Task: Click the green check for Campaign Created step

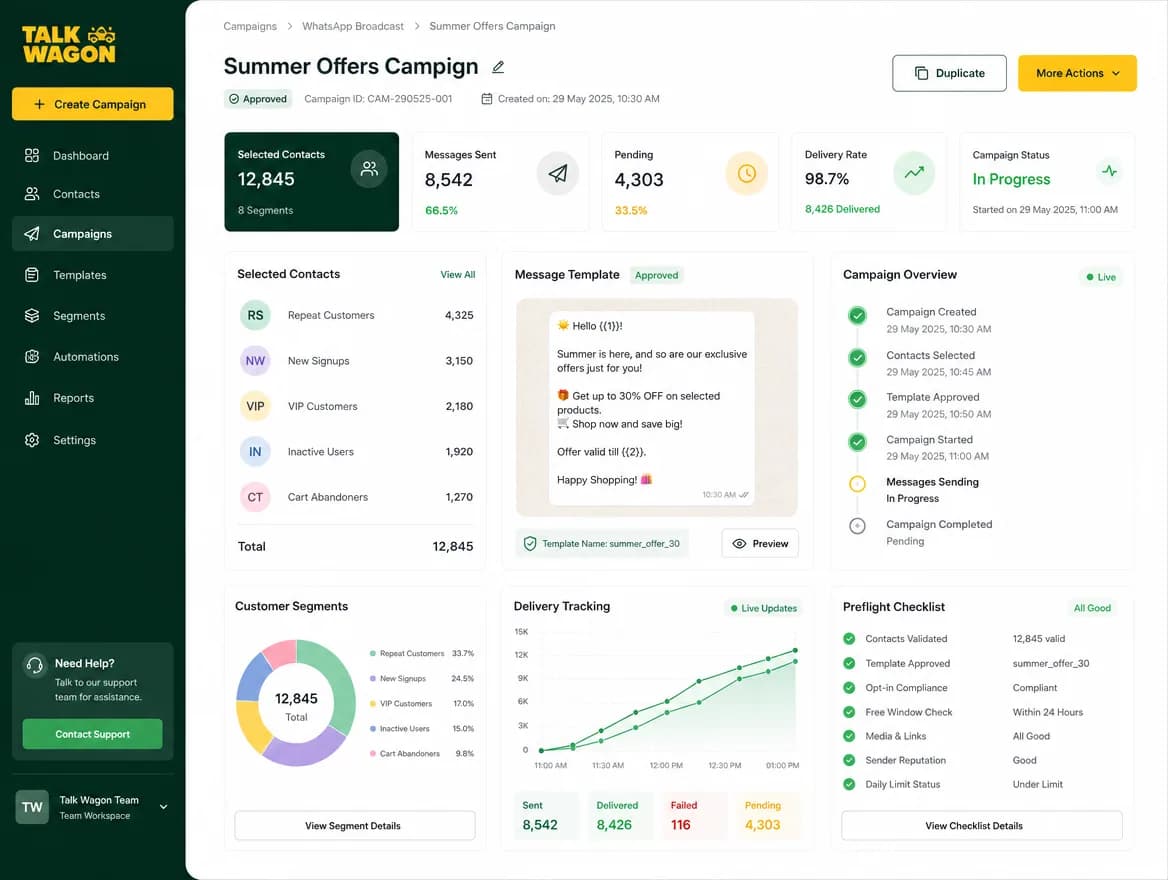Action: point(857,315)
